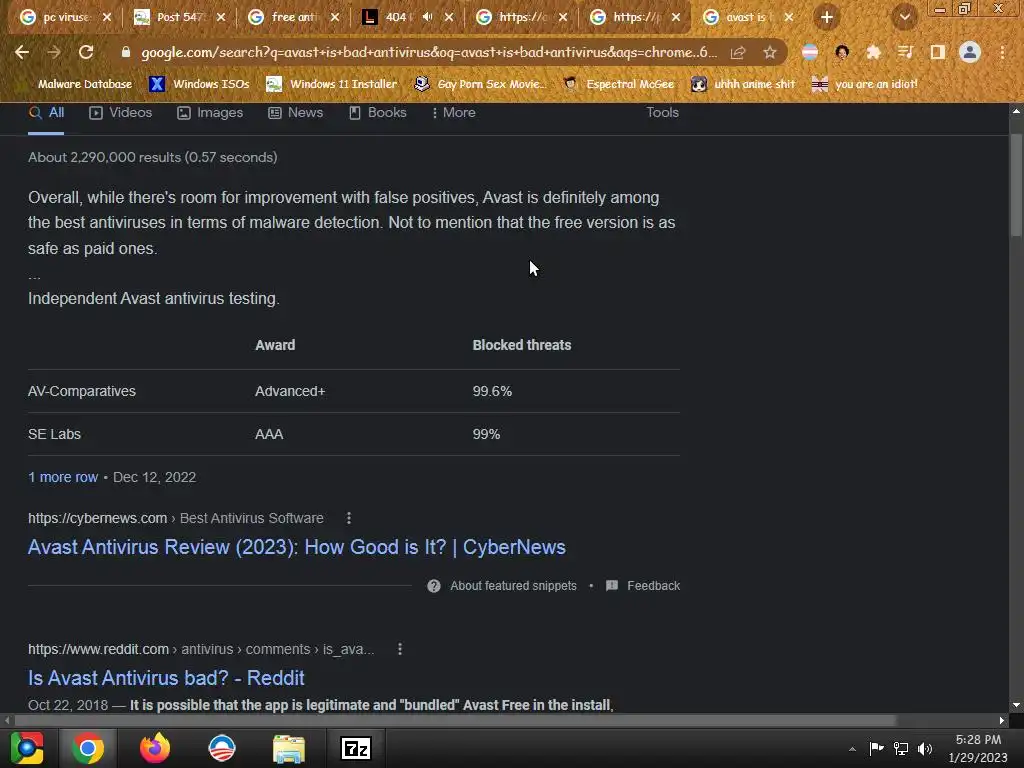Click the About featured snippets help icon

434,586
